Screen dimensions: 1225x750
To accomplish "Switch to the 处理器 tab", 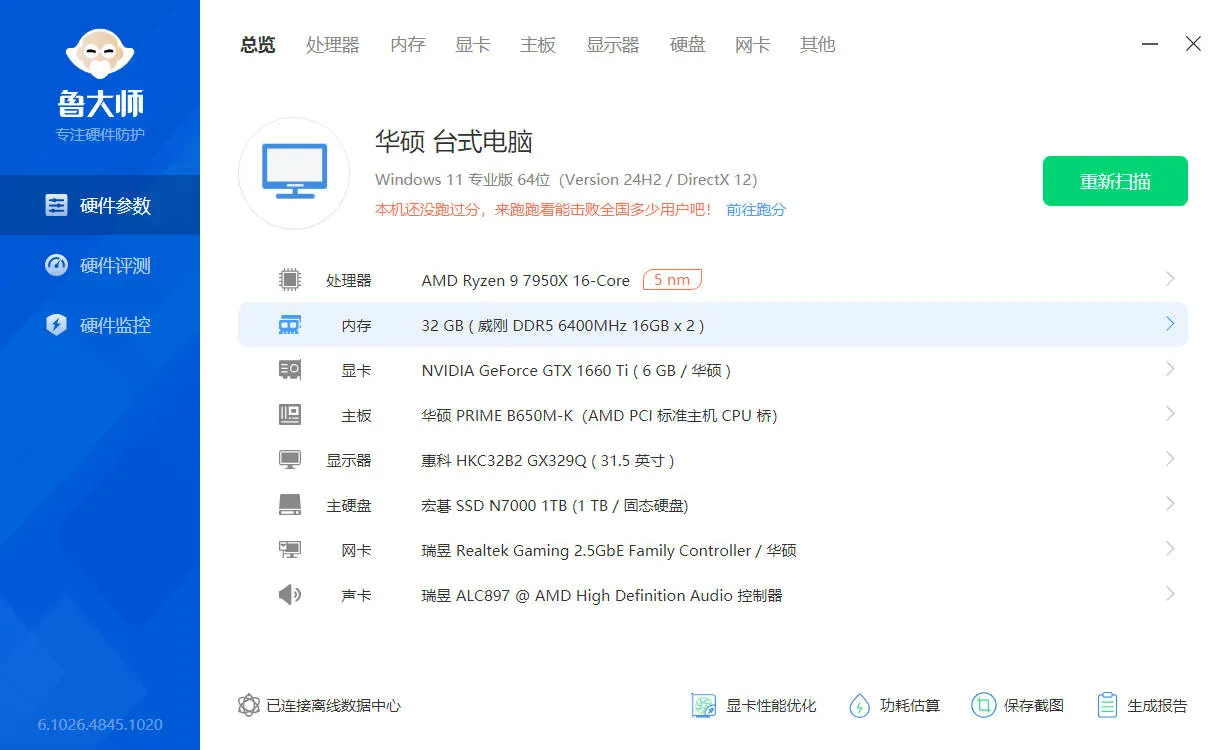I will [x=333, y=45].
